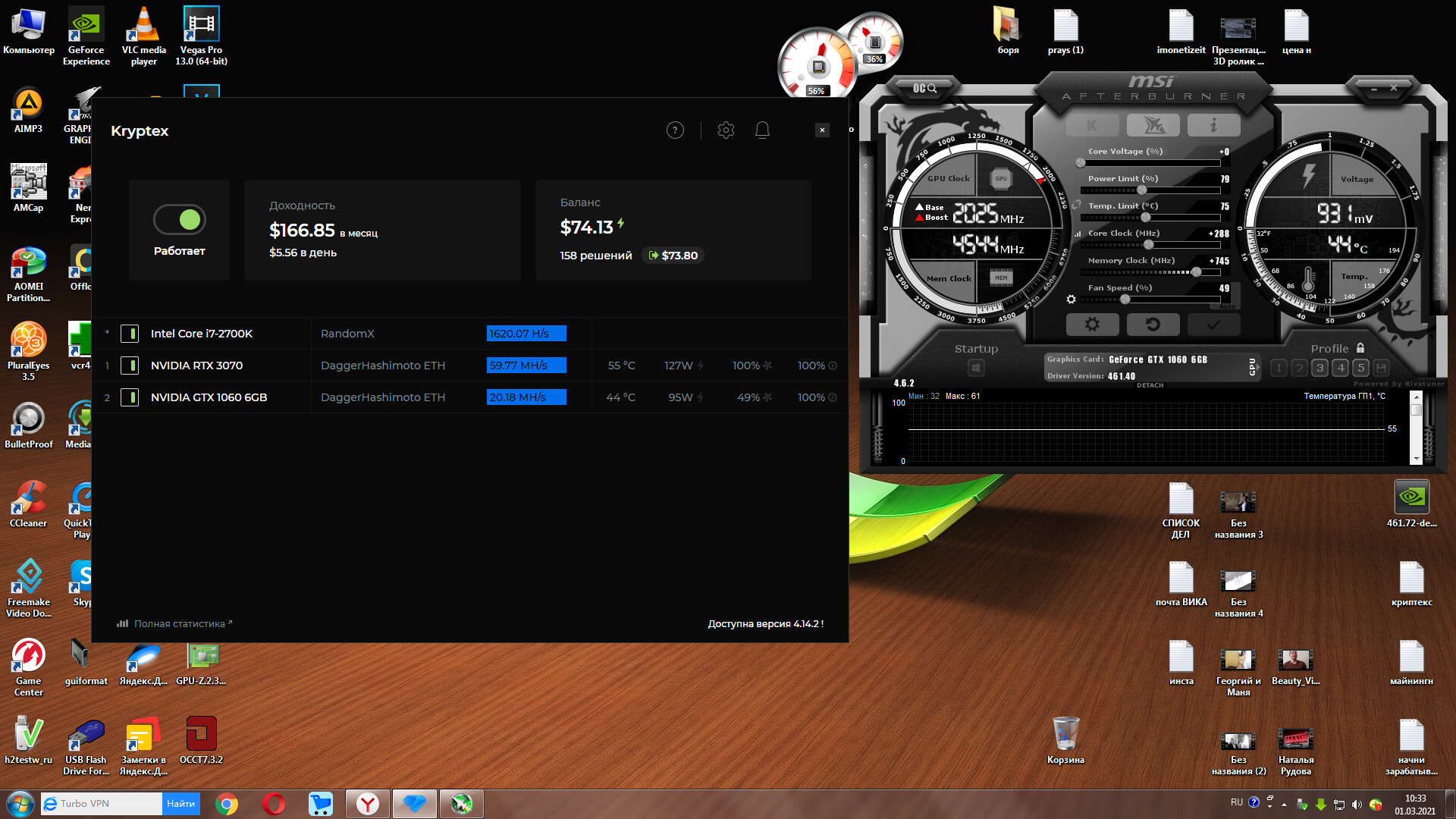Screen dimensions: 1456x819
Task: Toggle mining for NVIDIA GTX 1060 6GB
Action: pyautogui.click(x=130, y=397)
